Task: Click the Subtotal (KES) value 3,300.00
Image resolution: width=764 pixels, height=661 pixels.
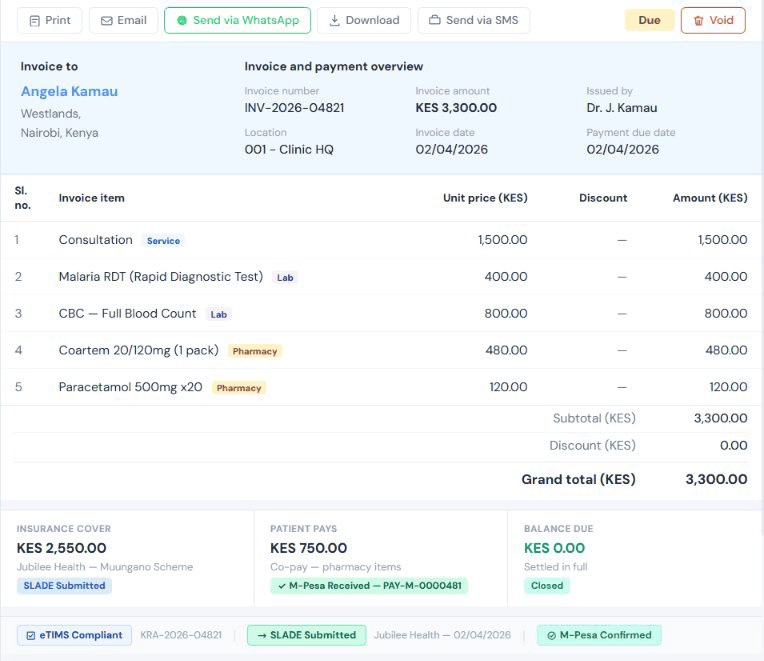Action: click(x=721, y=418)
